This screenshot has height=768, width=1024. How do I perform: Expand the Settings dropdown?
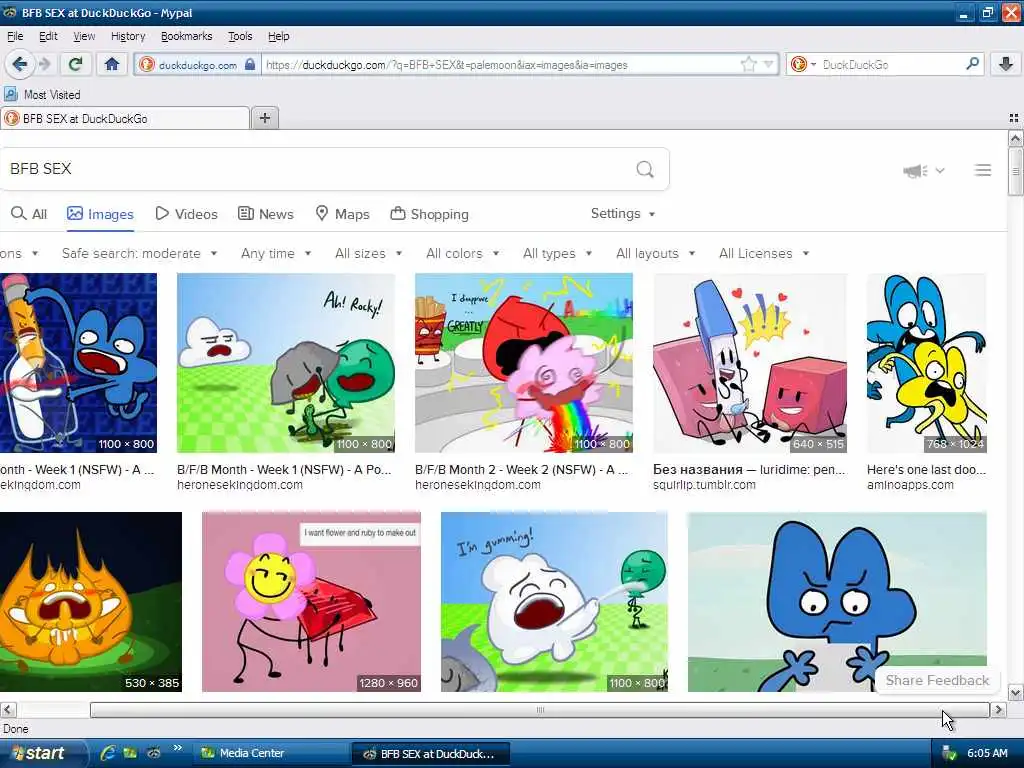pyautogui.click(x=622, y=214)
